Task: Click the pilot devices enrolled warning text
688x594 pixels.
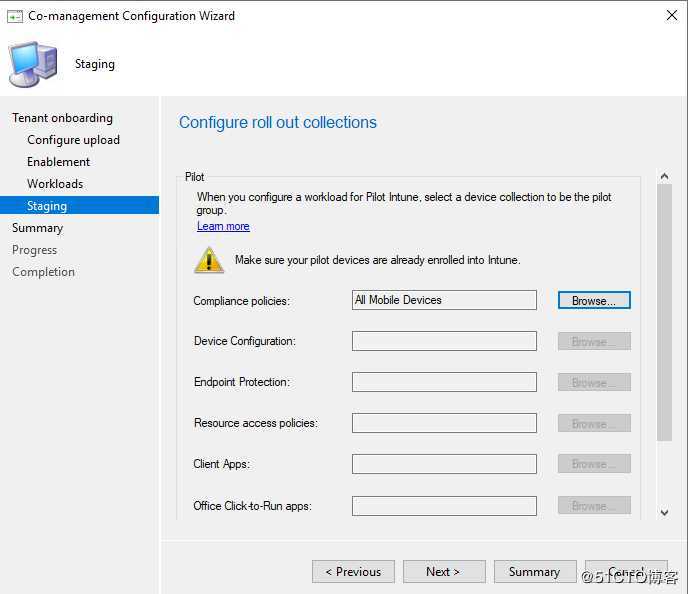Action: 377,260
